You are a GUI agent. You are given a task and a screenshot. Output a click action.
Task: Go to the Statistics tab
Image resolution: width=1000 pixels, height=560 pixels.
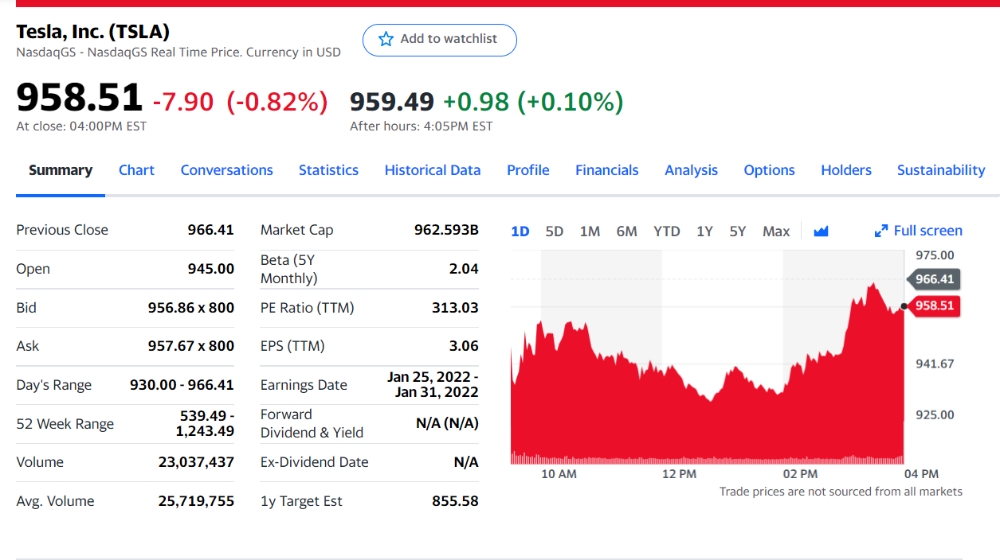328,170
